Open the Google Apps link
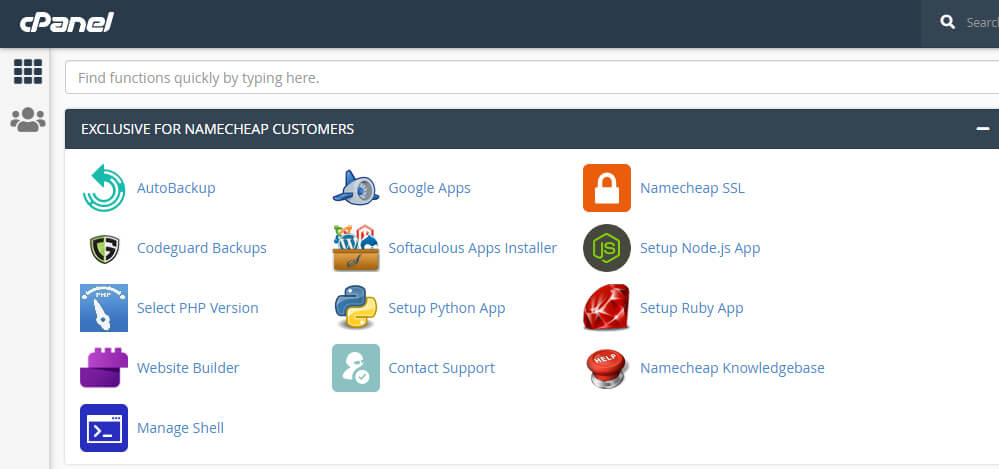 click(x=429, y=189)
